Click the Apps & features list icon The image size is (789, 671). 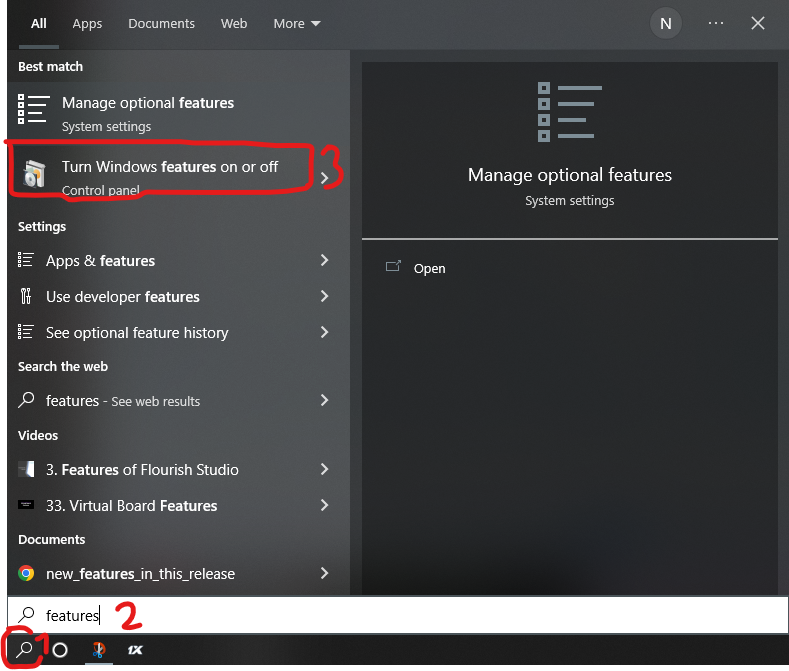pos(26,260)
